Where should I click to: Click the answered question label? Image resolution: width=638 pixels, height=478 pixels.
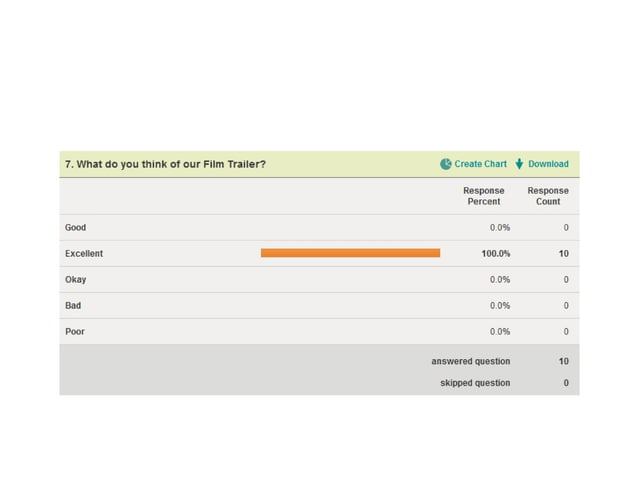(x=471, y=361)
